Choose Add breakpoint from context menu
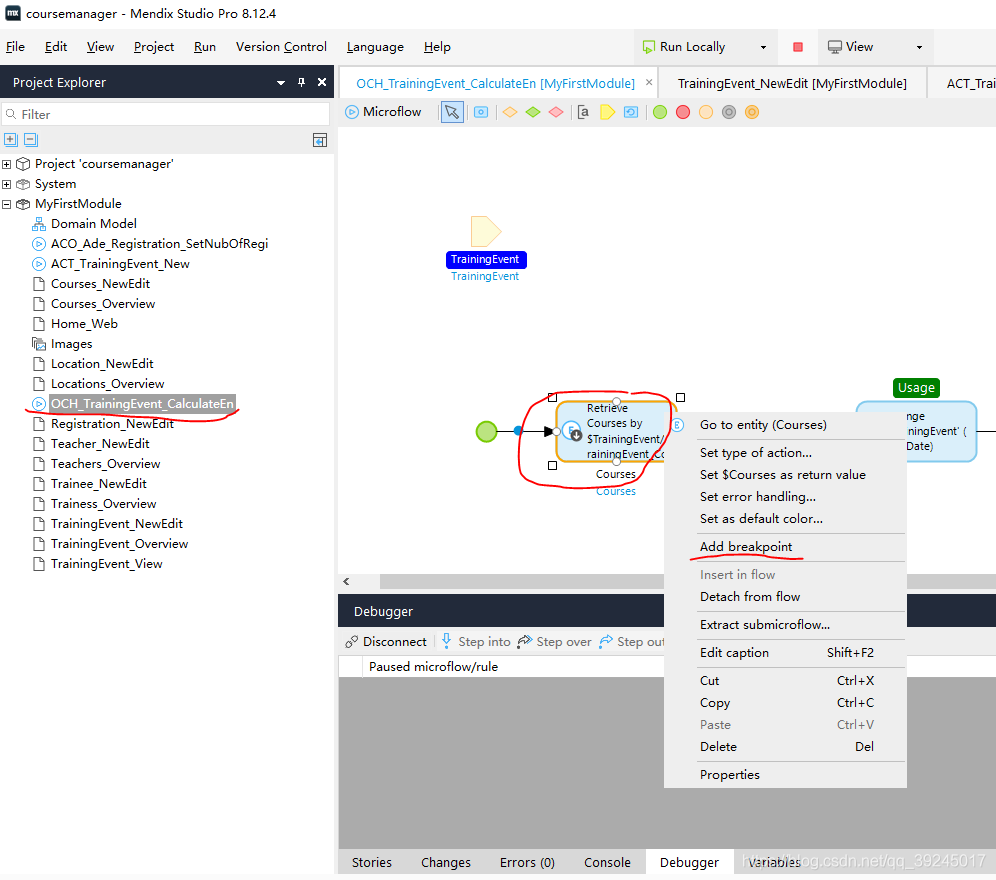Viewport: 996px width, 880px height. 746,546
